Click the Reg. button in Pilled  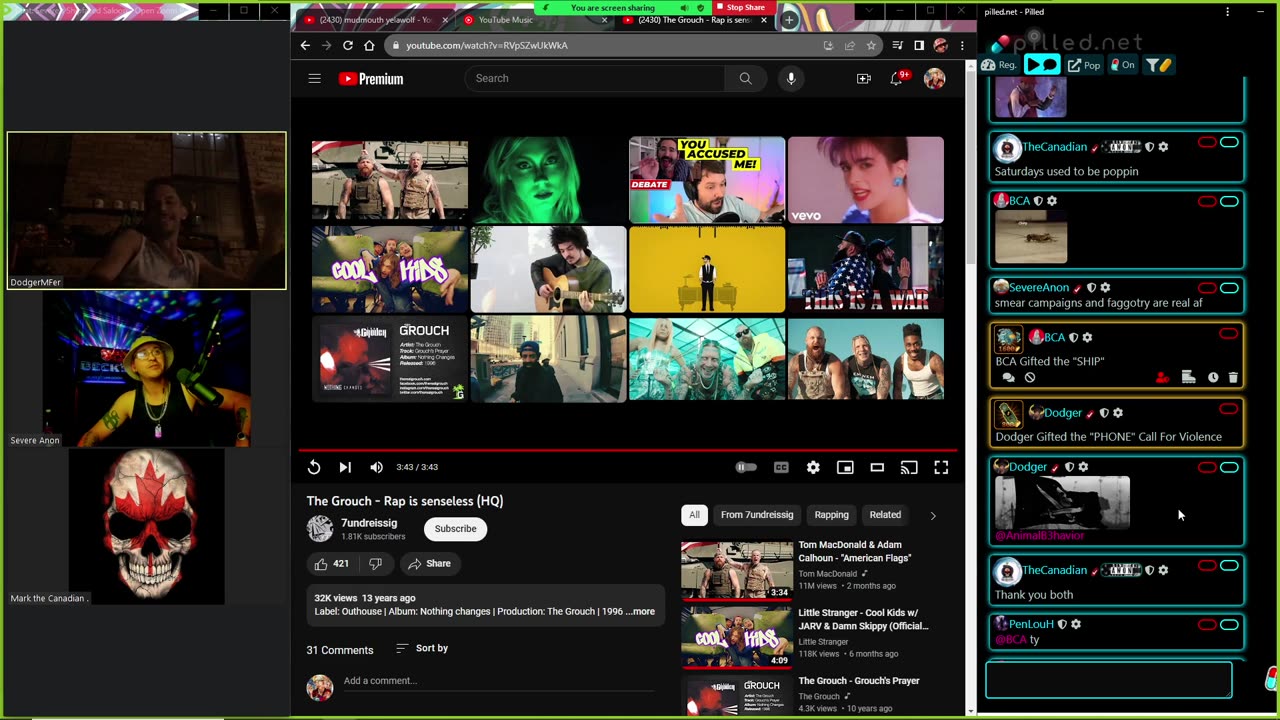[1000, 65]
